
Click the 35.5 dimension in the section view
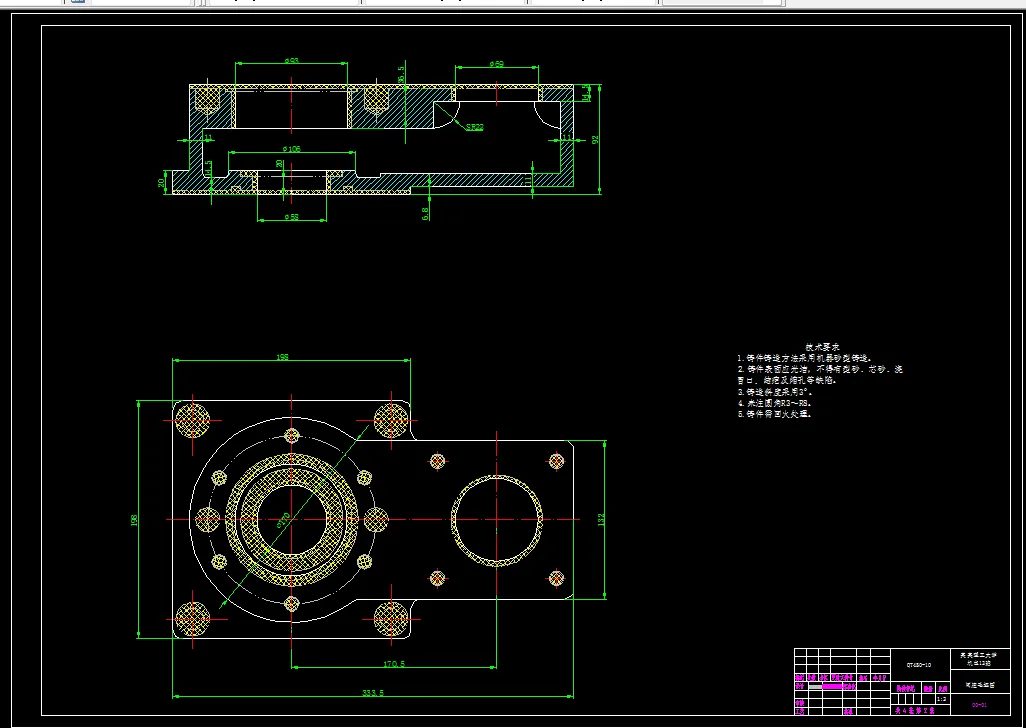(401, 74)
